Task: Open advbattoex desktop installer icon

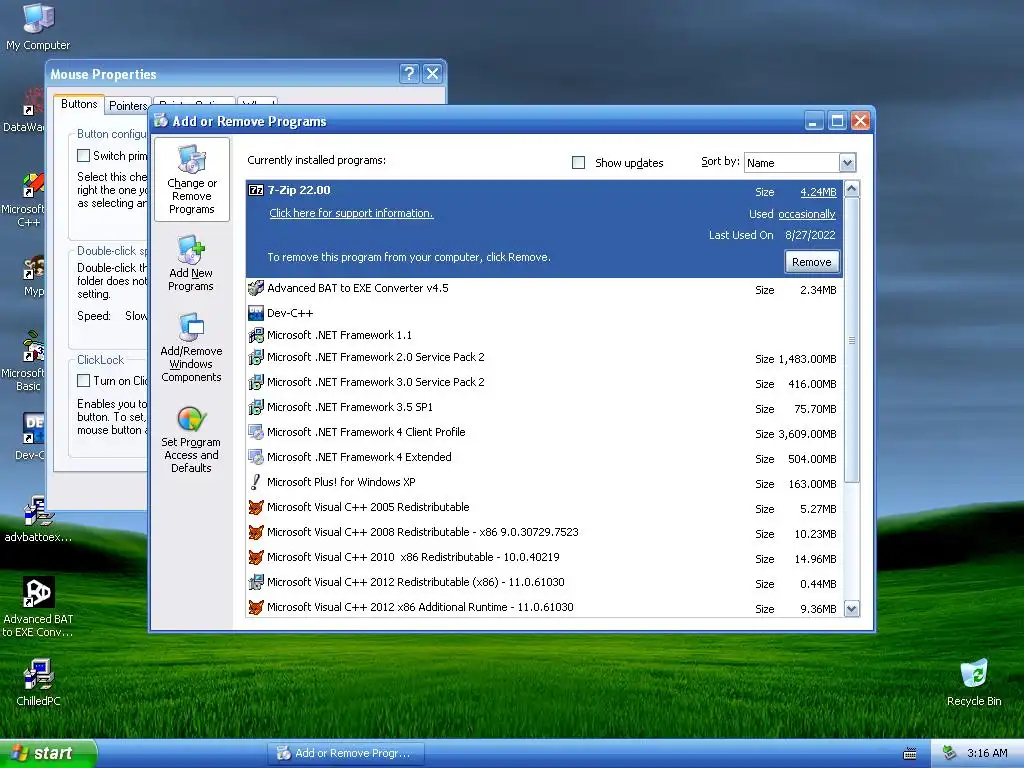Action: click(x=38, y=519)
